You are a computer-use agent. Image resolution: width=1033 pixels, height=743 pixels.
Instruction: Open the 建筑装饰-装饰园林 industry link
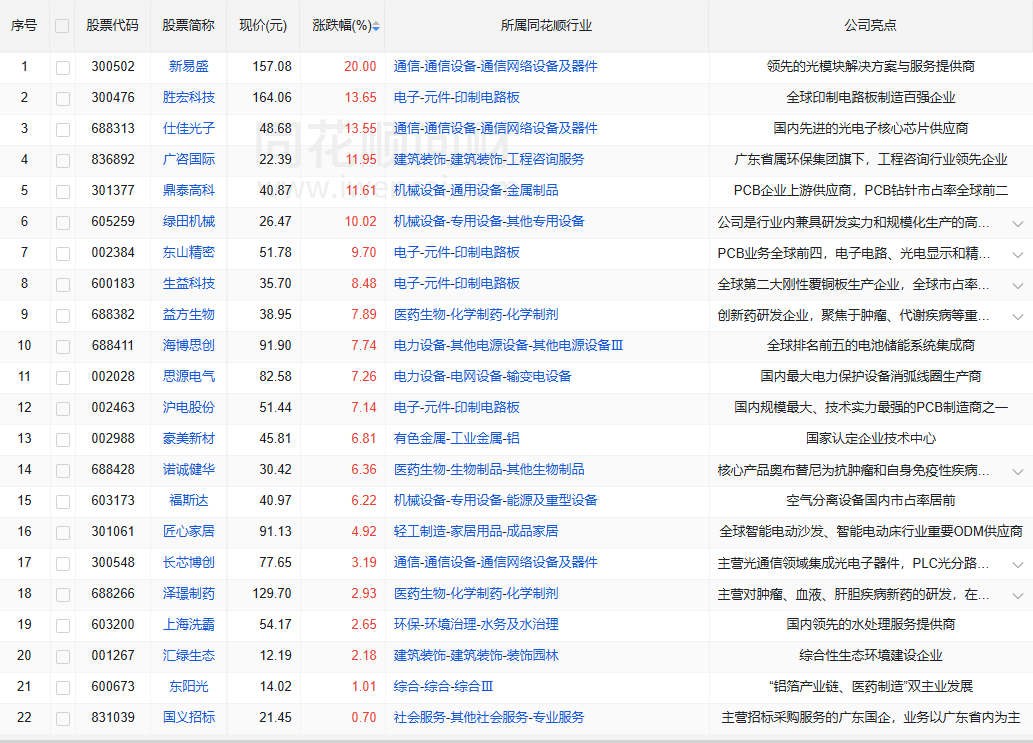tap(476, 655)
